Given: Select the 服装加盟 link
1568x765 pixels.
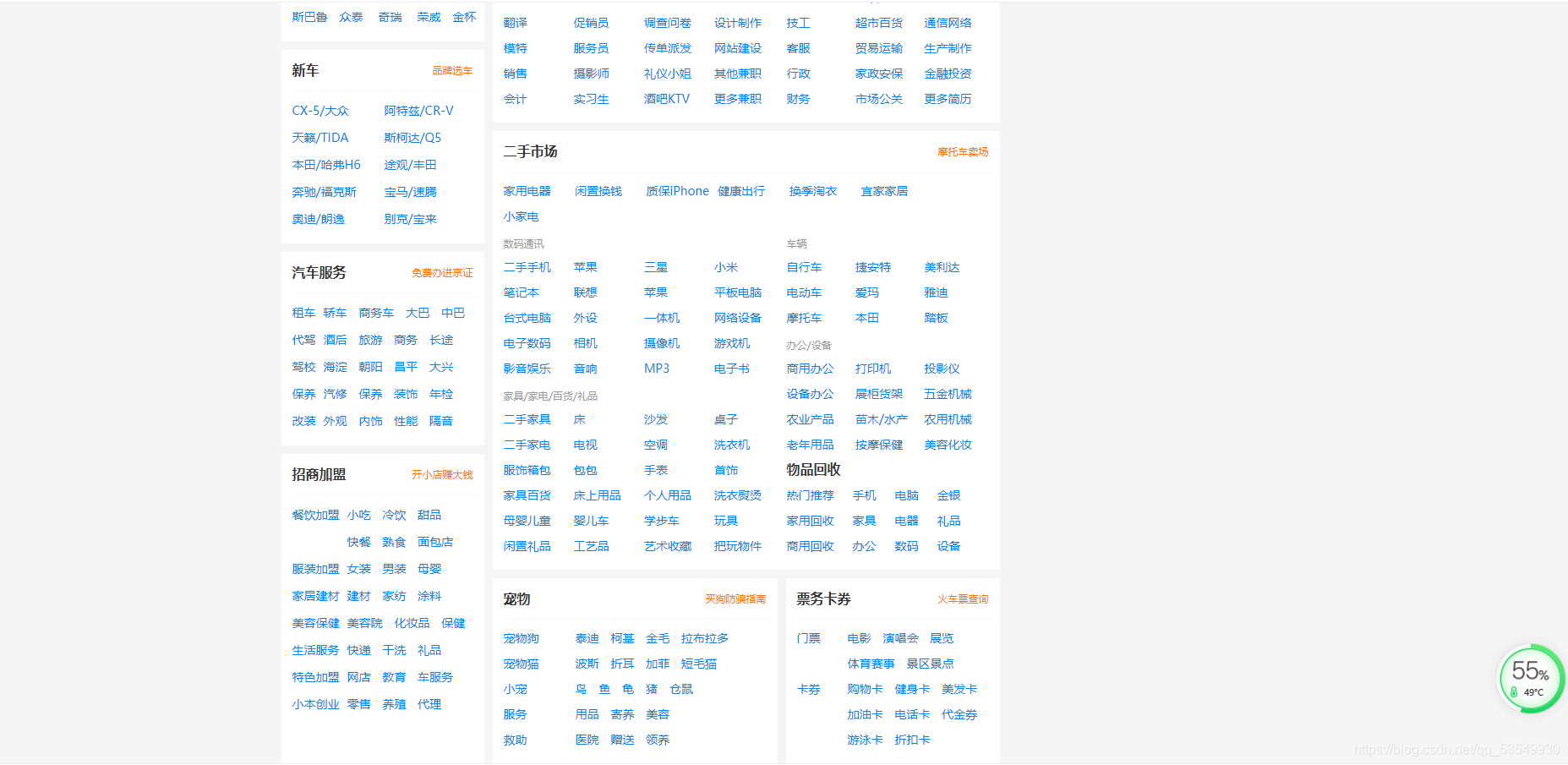Looking at the screenshot, I should coord(315,569).
